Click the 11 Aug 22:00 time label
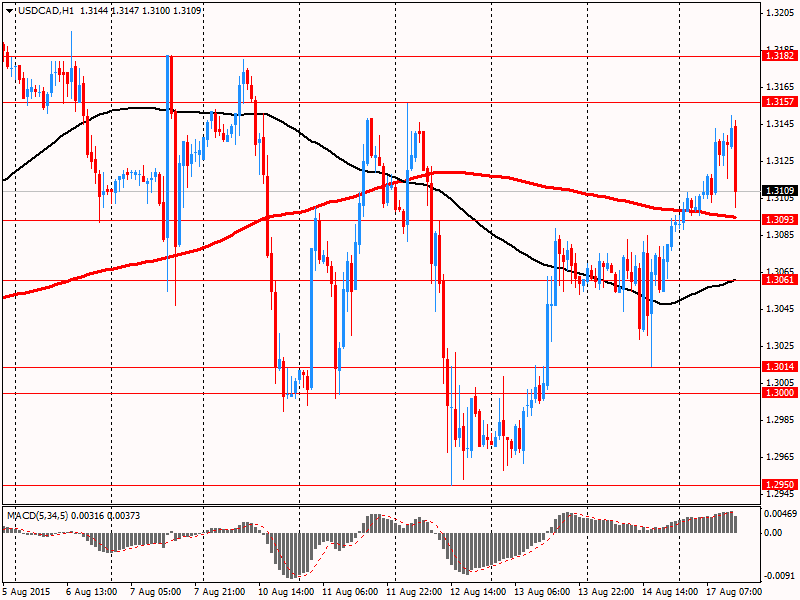 pos(414,592)
